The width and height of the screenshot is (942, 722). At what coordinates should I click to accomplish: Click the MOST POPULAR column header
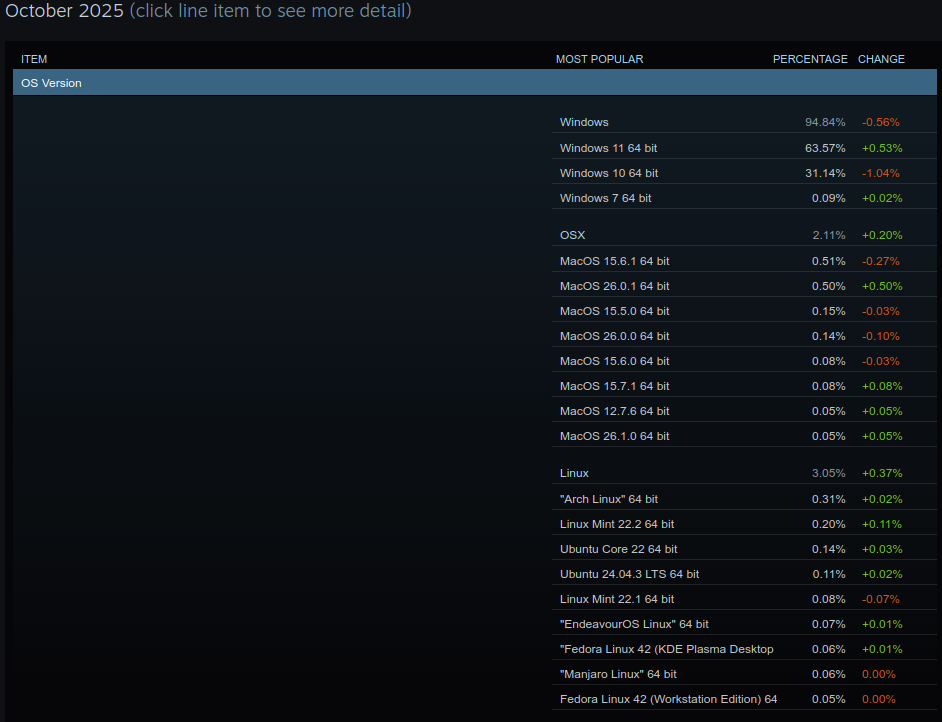600,59
